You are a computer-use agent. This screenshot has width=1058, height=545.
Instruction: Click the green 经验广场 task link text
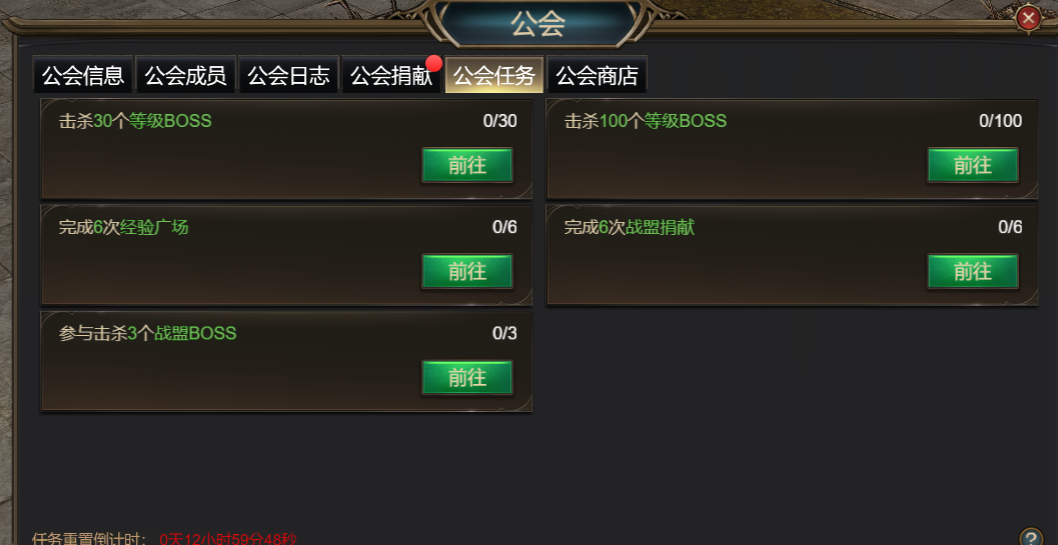(155, 227)
